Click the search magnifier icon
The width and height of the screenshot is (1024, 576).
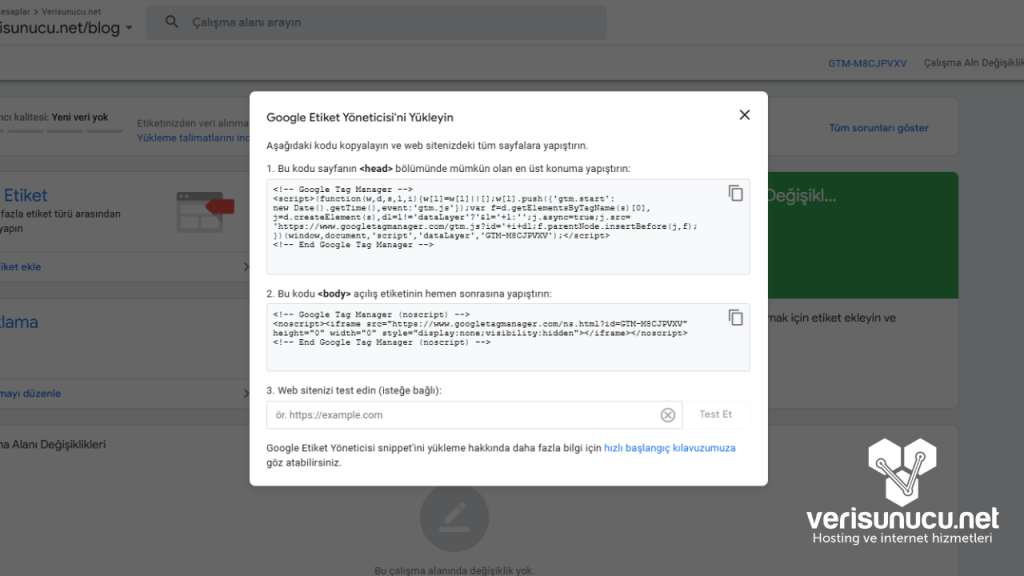tap(172, 22)
